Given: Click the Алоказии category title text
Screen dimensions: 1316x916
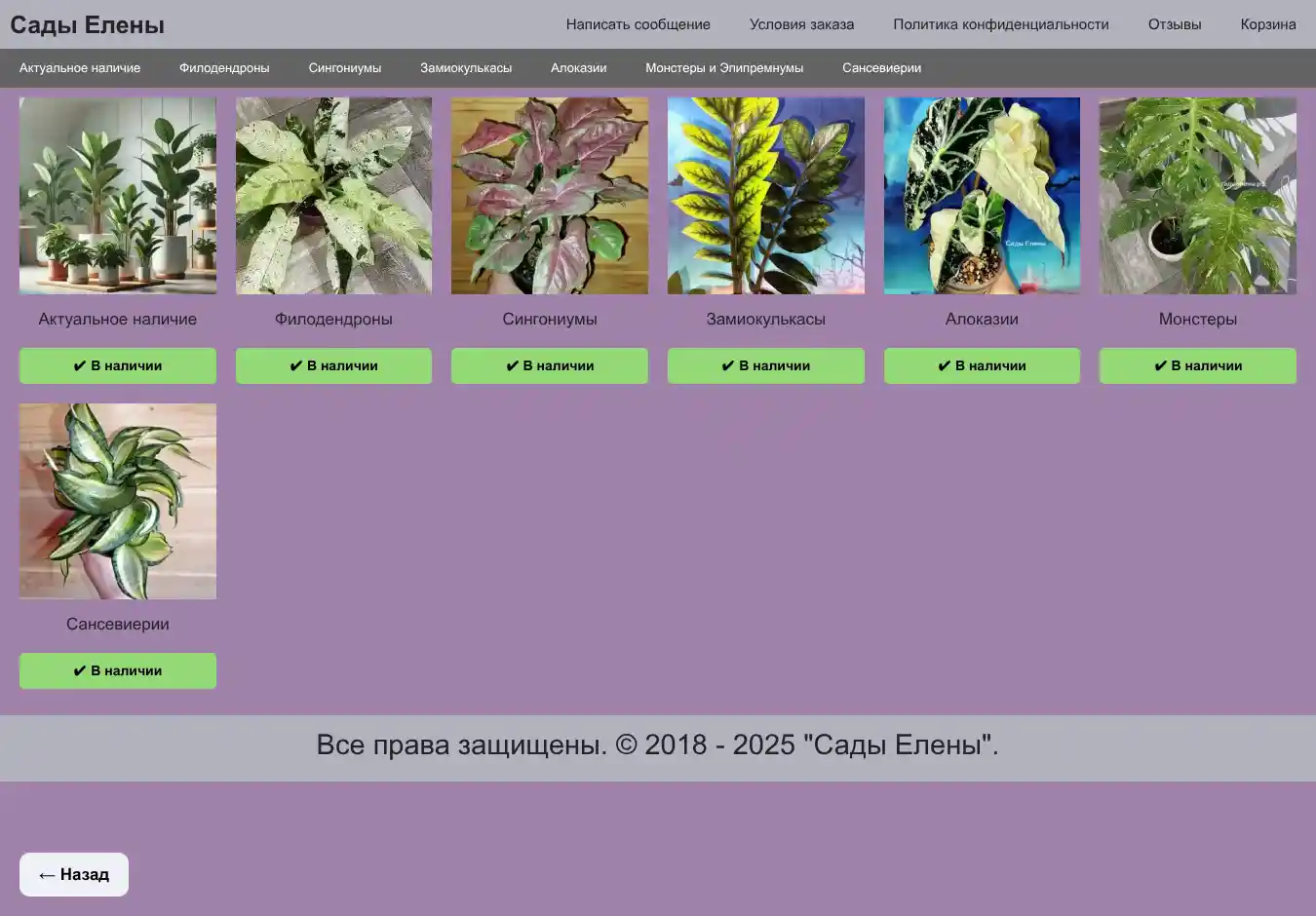Looking at the screenshot, I should (982, 319).
